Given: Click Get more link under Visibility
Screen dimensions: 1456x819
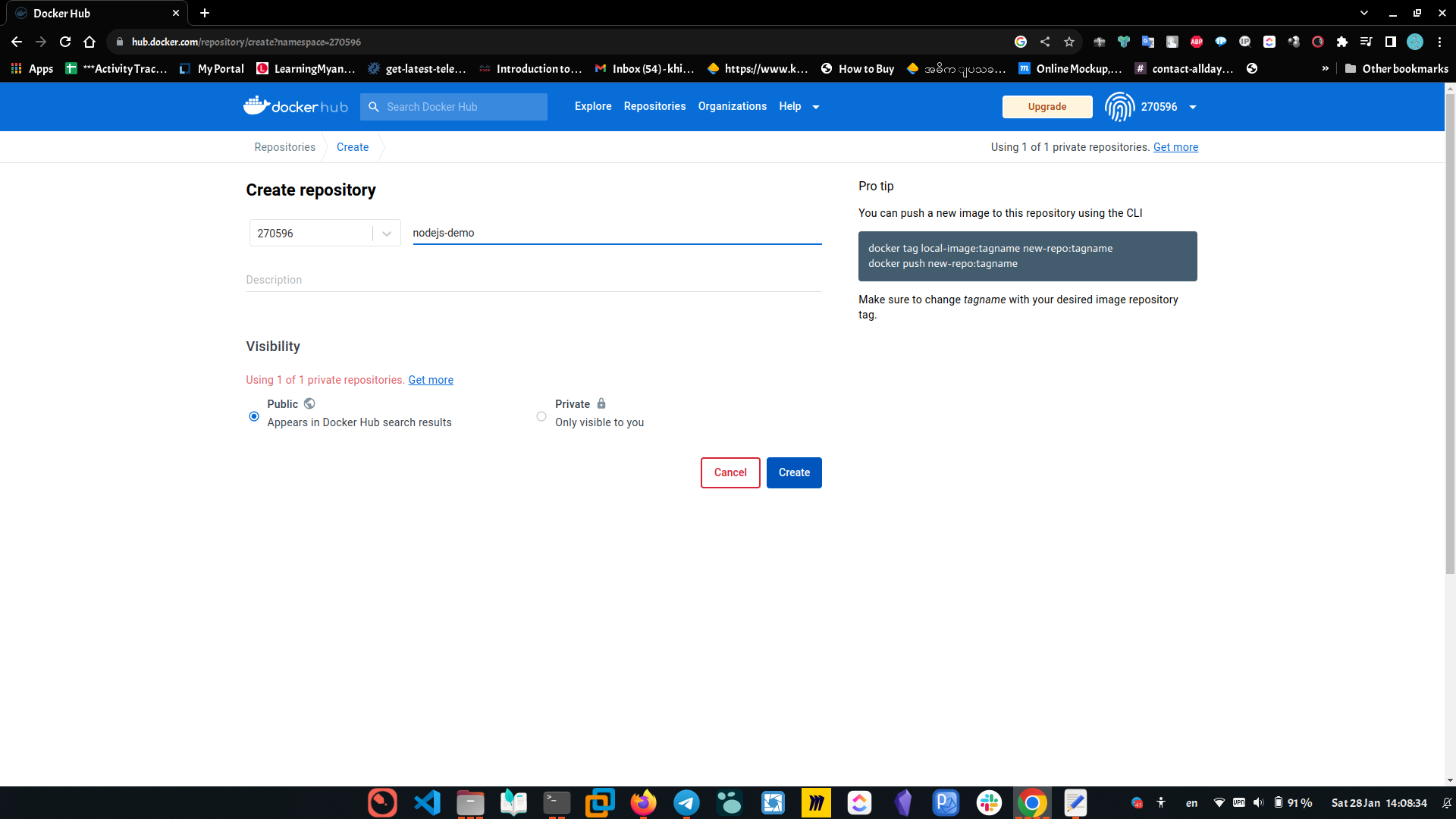Looking at the screenshot, I should [x=431, y=380].
